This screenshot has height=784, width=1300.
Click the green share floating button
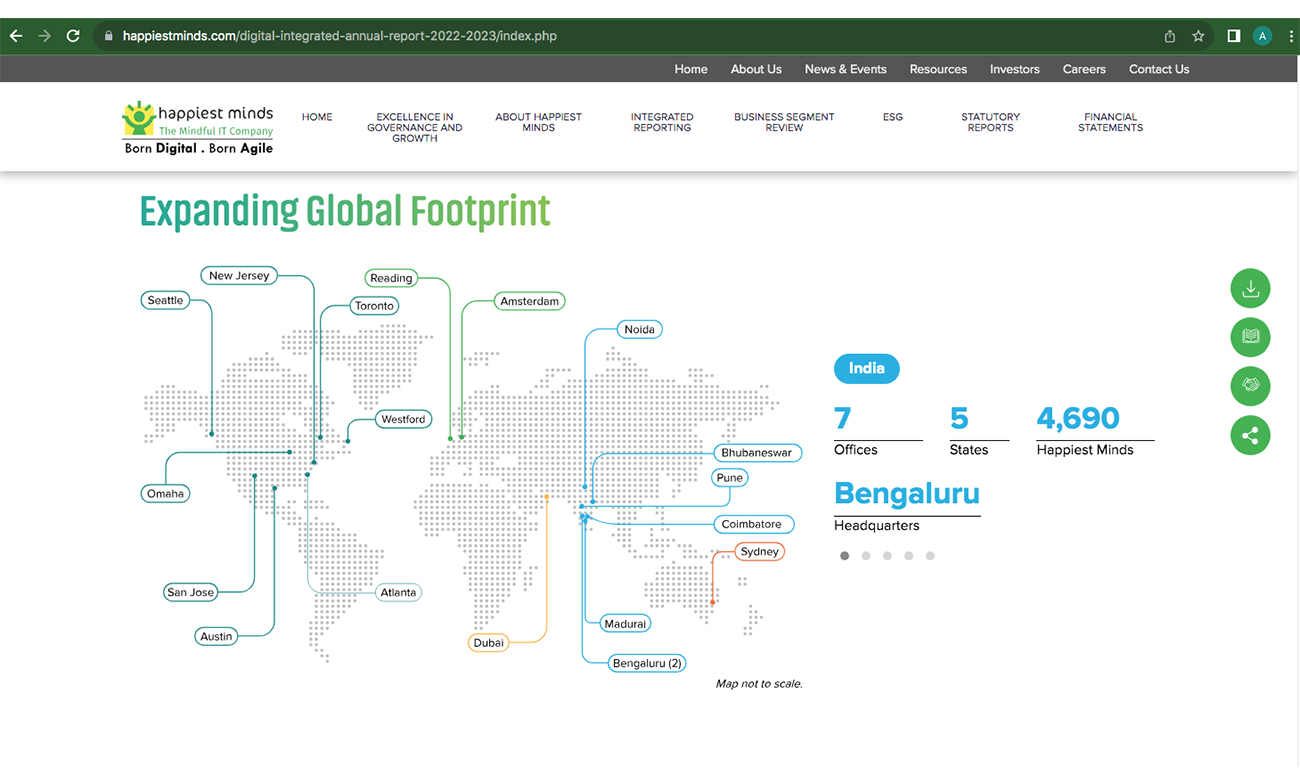[x=1250, y=434]
